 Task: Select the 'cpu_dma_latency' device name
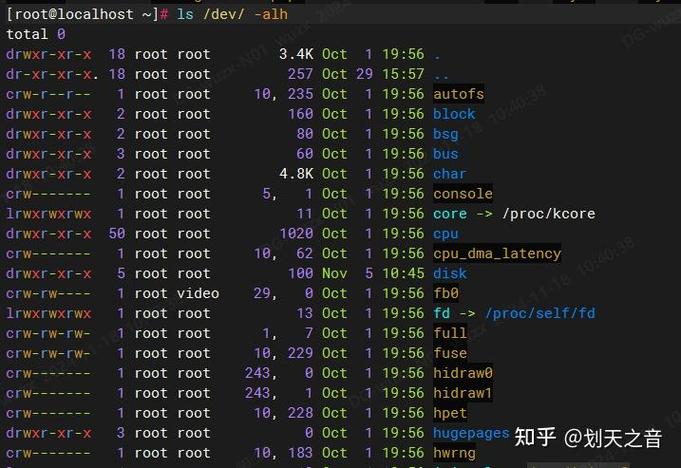[497, 254]
